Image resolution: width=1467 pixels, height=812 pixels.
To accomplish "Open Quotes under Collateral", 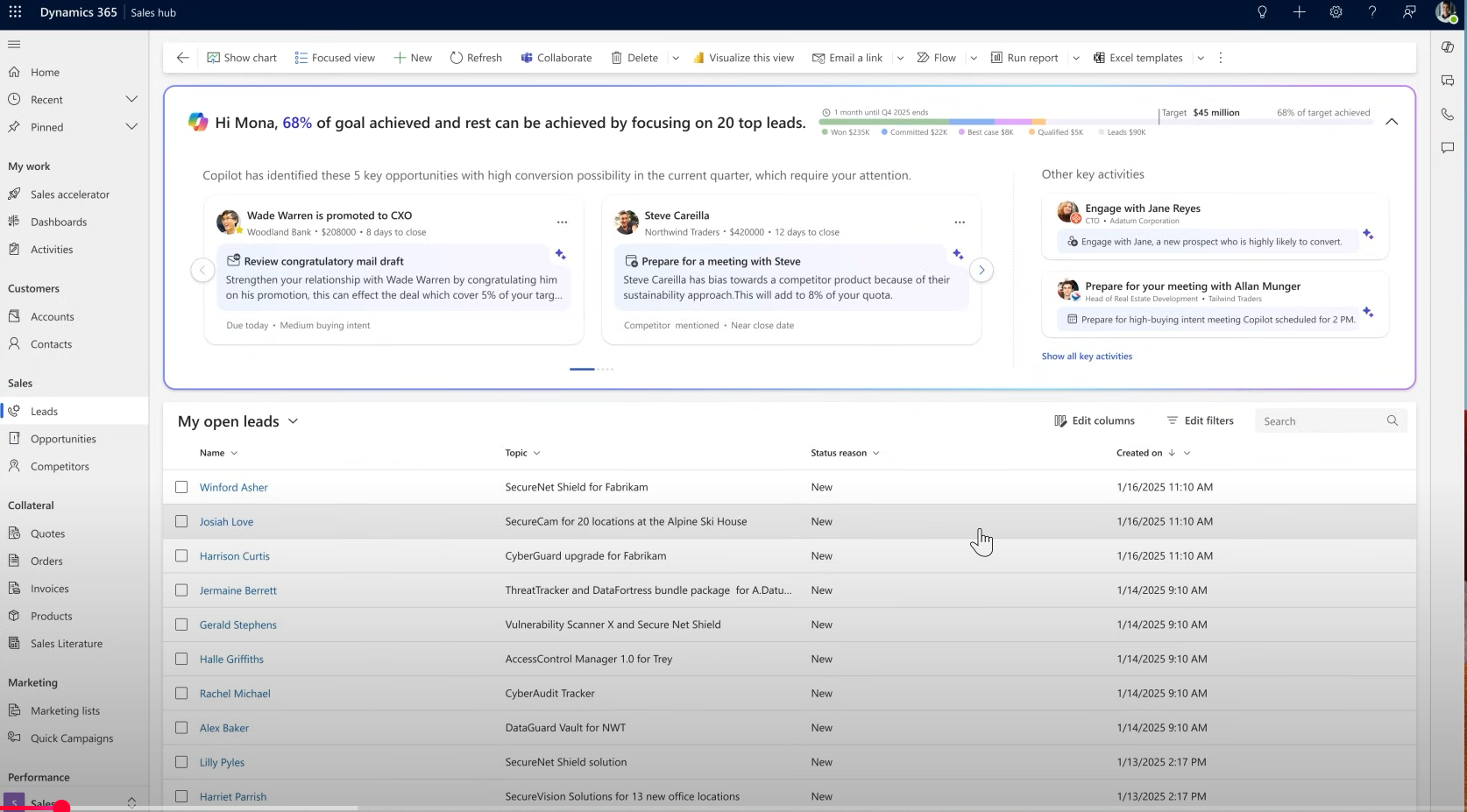I will coord(47,533).
